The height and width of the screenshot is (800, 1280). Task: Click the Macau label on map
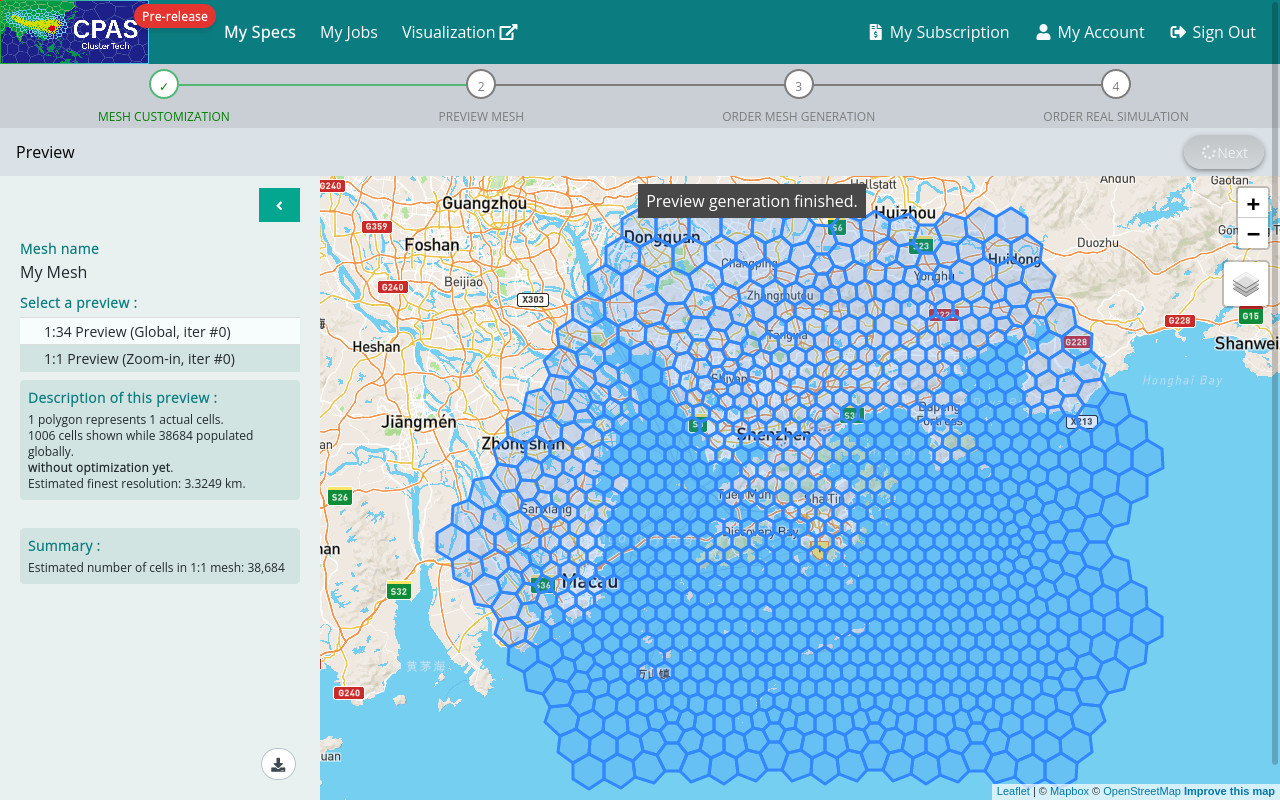(590, 581)
